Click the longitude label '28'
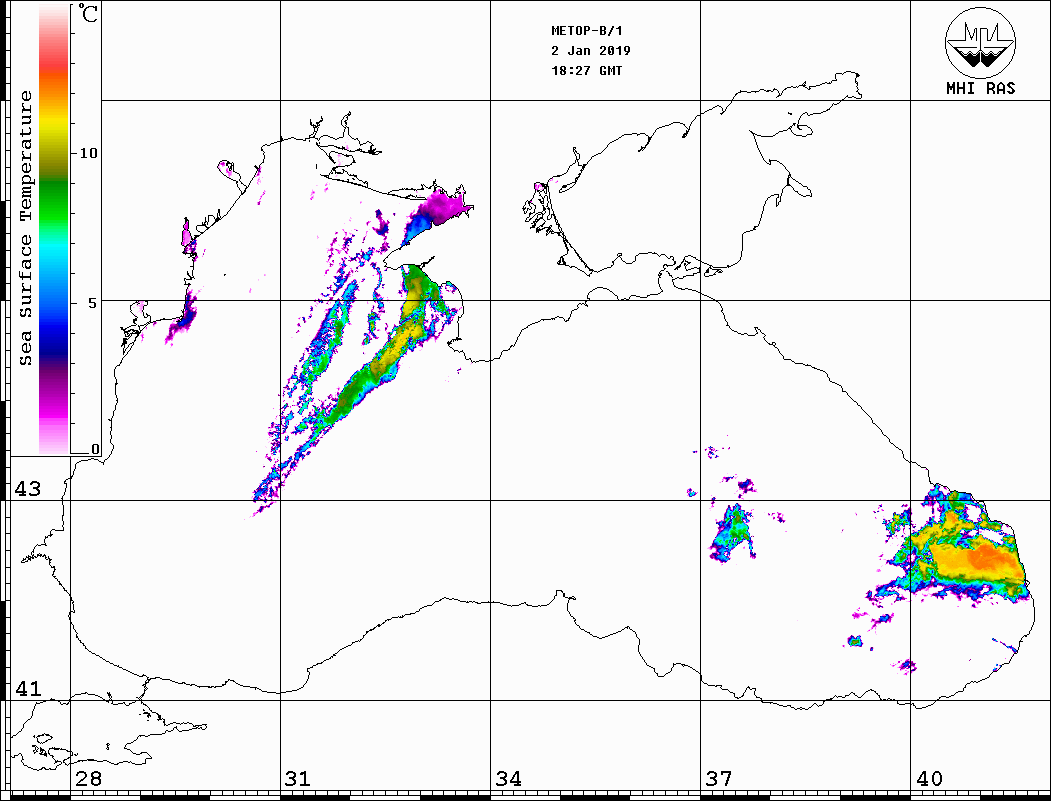Image resolution: width=1051 pixels, height=801 pixels. coord(88,778)
